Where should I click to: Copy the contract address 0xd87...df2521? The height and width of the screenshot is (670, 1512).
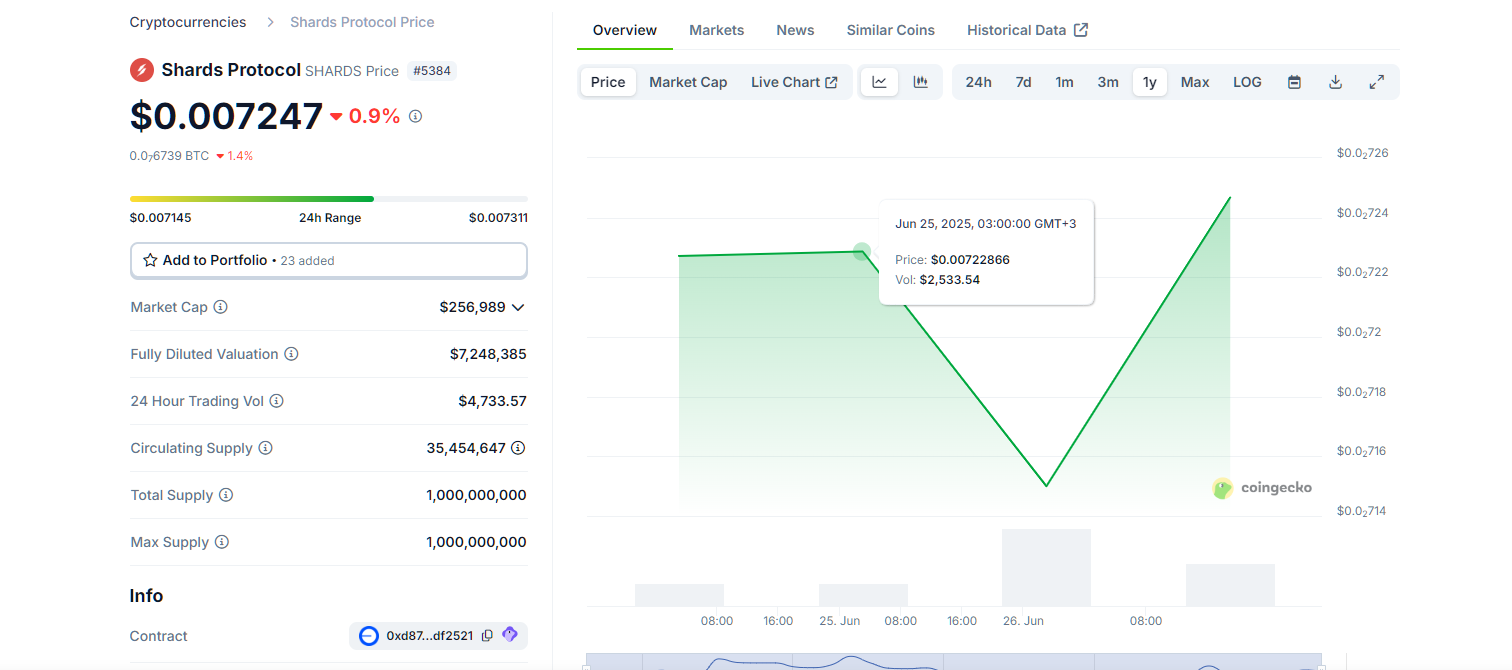coord(487,636)
